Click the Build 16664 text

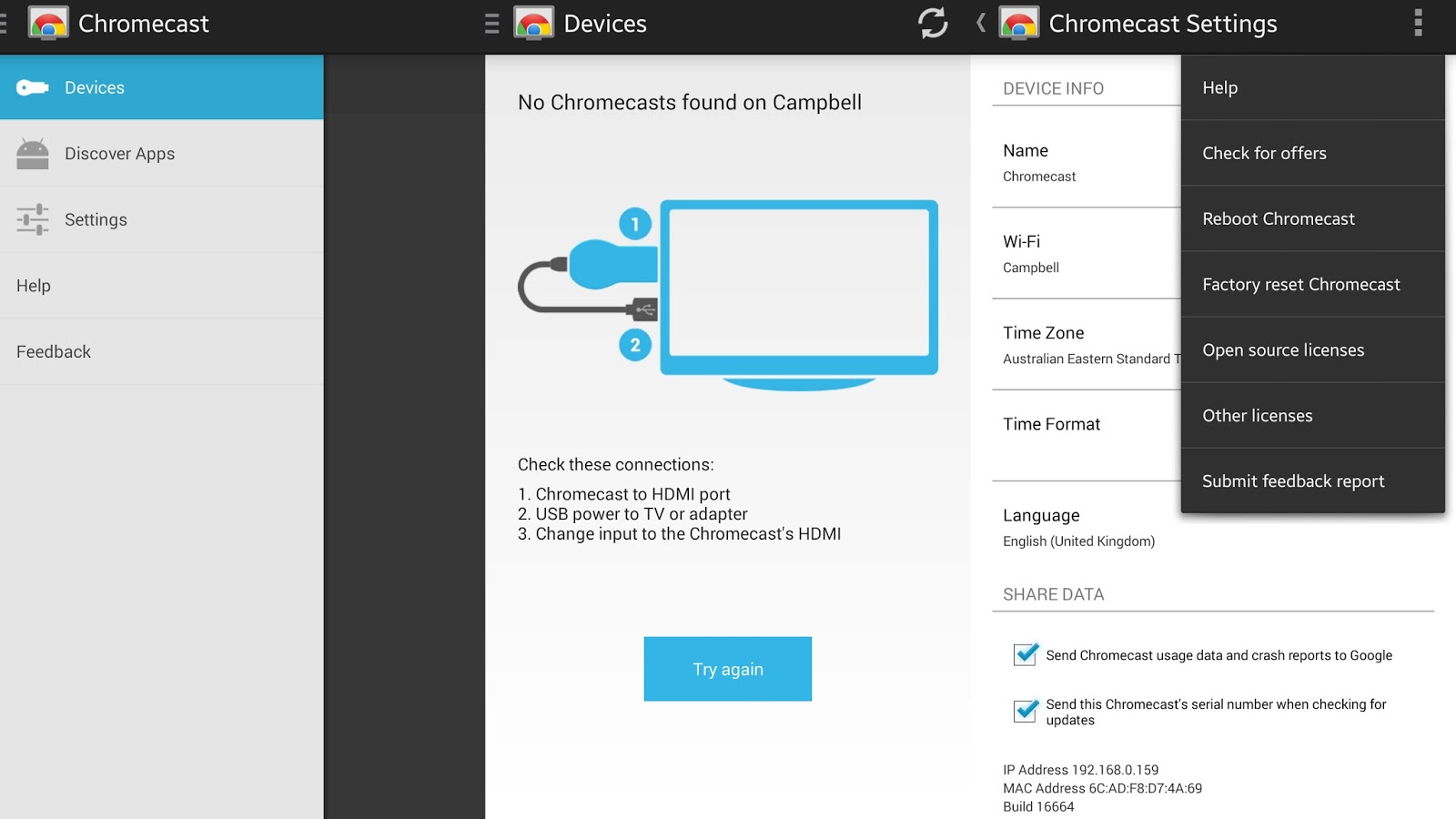coord(1038,806)
